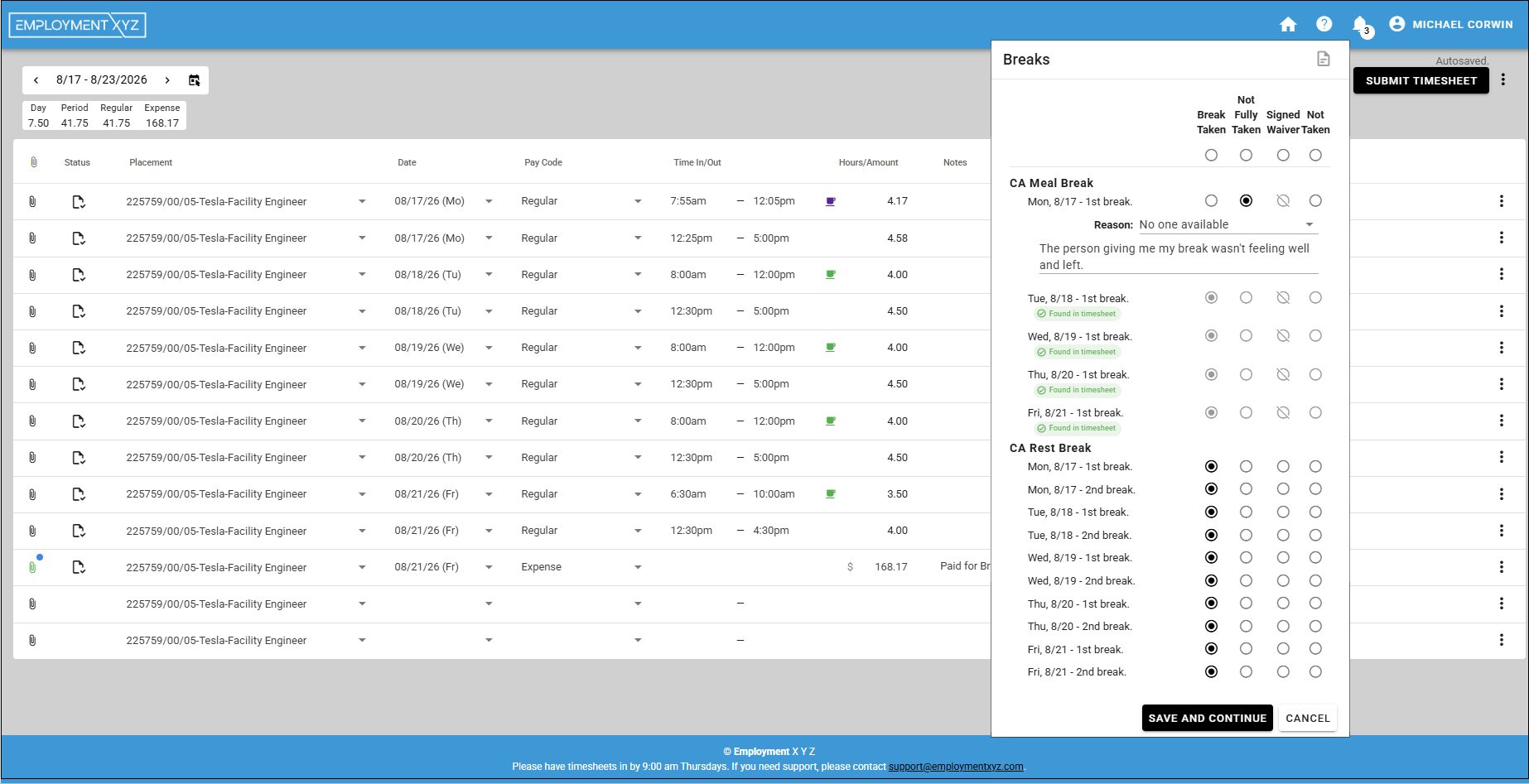The width and height of the screenshot is (1529, 784).
Task: Open pay code dropdown on 08/19 12:30pm row
Action: tap(638, 384)
